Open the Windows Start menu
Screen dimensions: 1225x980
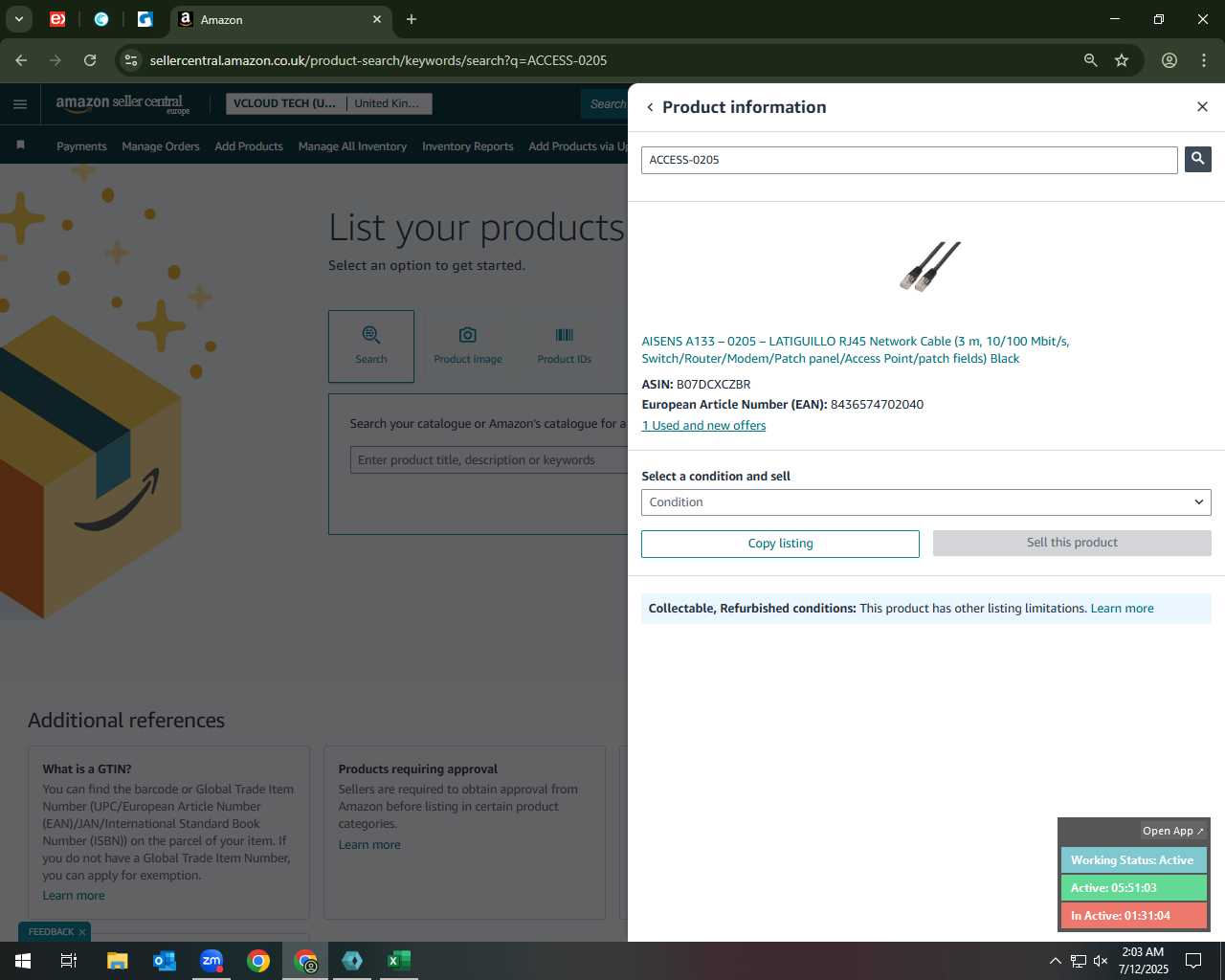point(23,961)
